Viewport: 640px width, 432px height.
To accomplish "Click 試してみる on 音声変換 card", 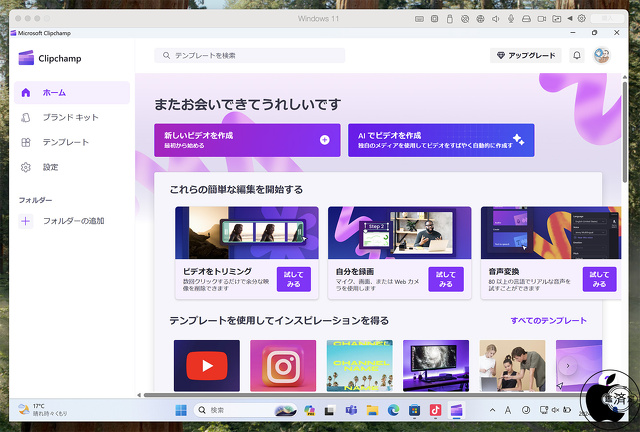I will tap(599, 279).
